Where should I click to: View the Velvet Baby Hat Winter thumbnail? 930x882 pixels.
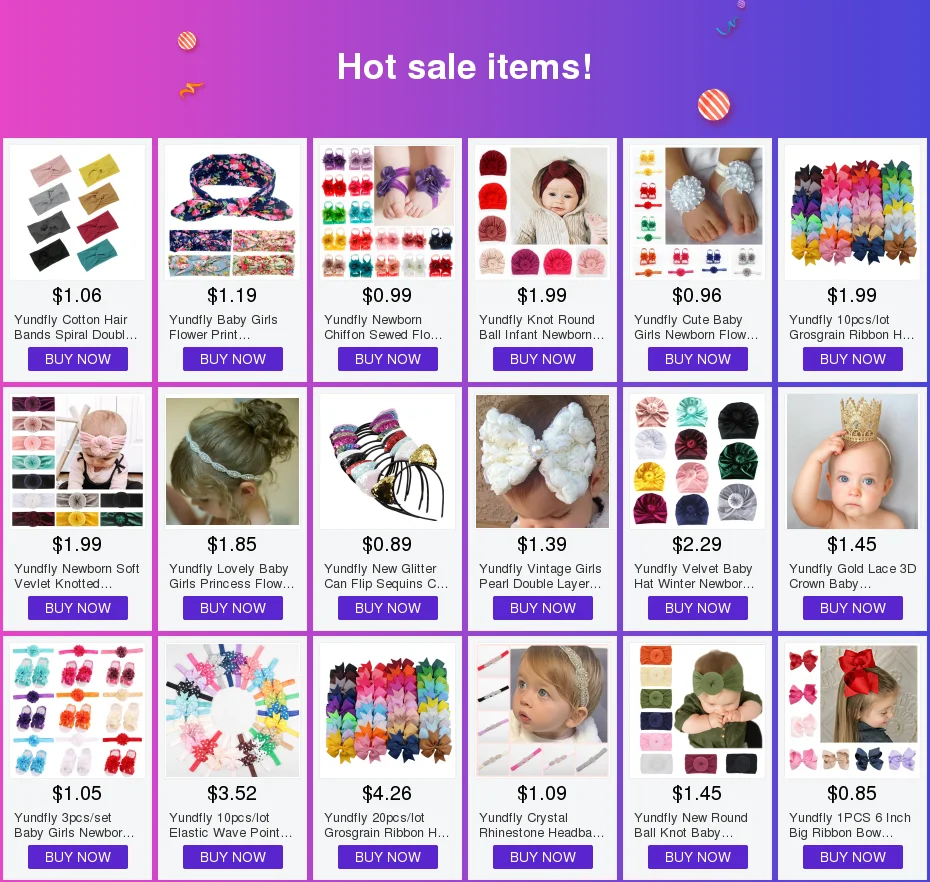pyautogui.click(x=698, y=461)
